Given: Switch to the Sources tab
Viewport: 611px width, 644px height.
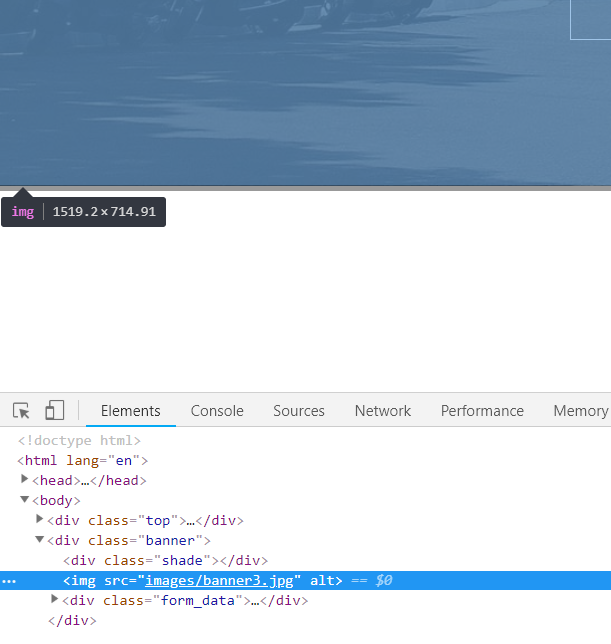Looking at the screenshot, I should [x=299, y=411].
